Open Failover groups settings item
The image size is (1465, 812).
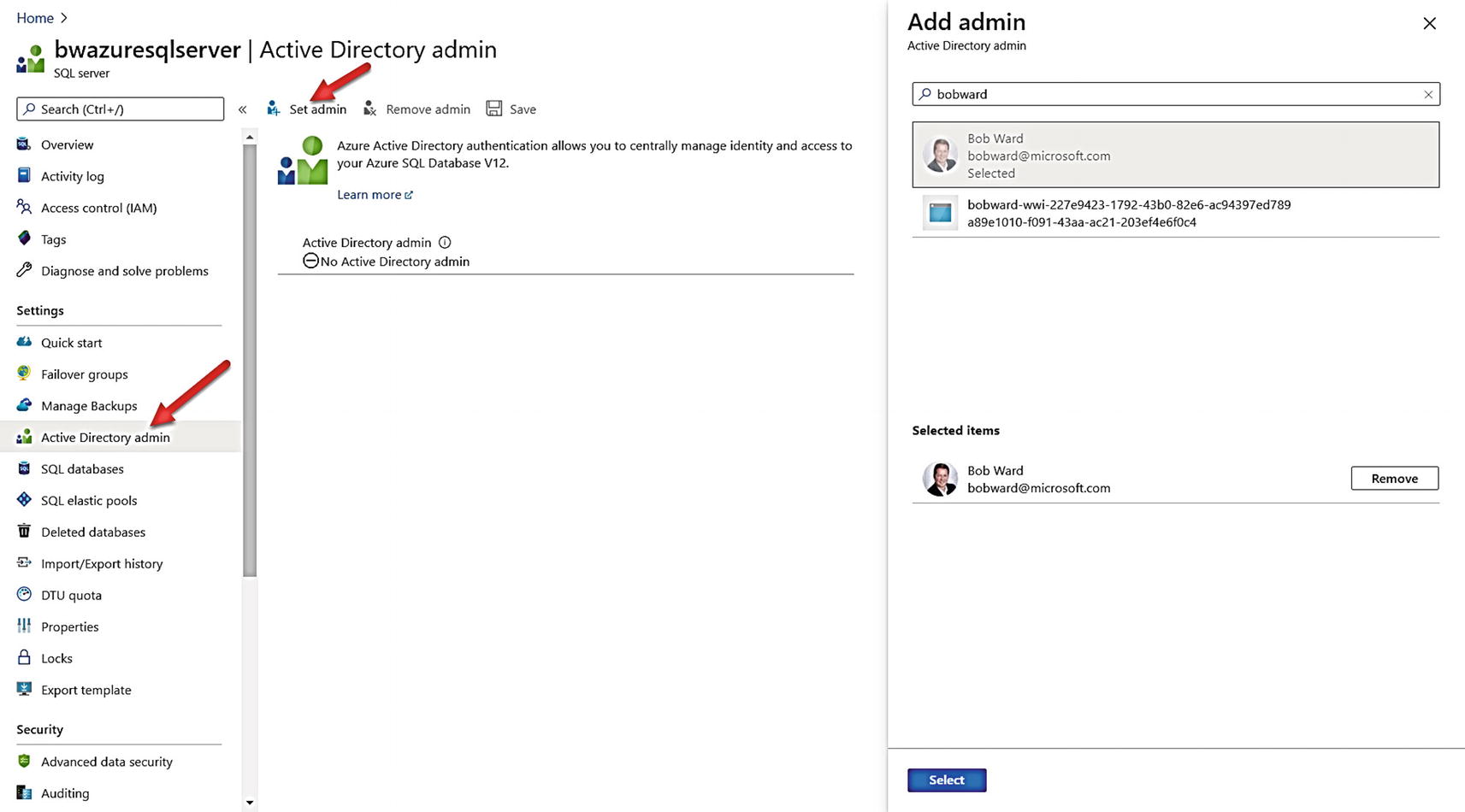pyautogui.click(x=85, y=374)
